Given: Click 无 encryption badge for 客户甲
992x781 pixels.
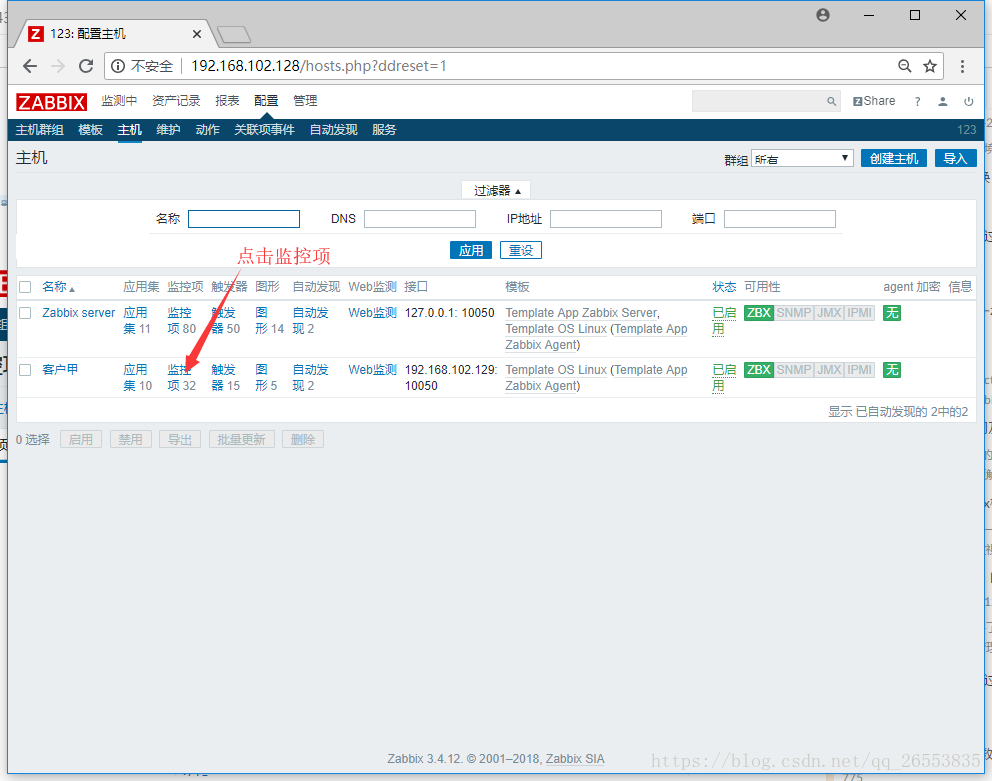Looking at the screenshot, I should pyautogui.click(x=892, y=370).
